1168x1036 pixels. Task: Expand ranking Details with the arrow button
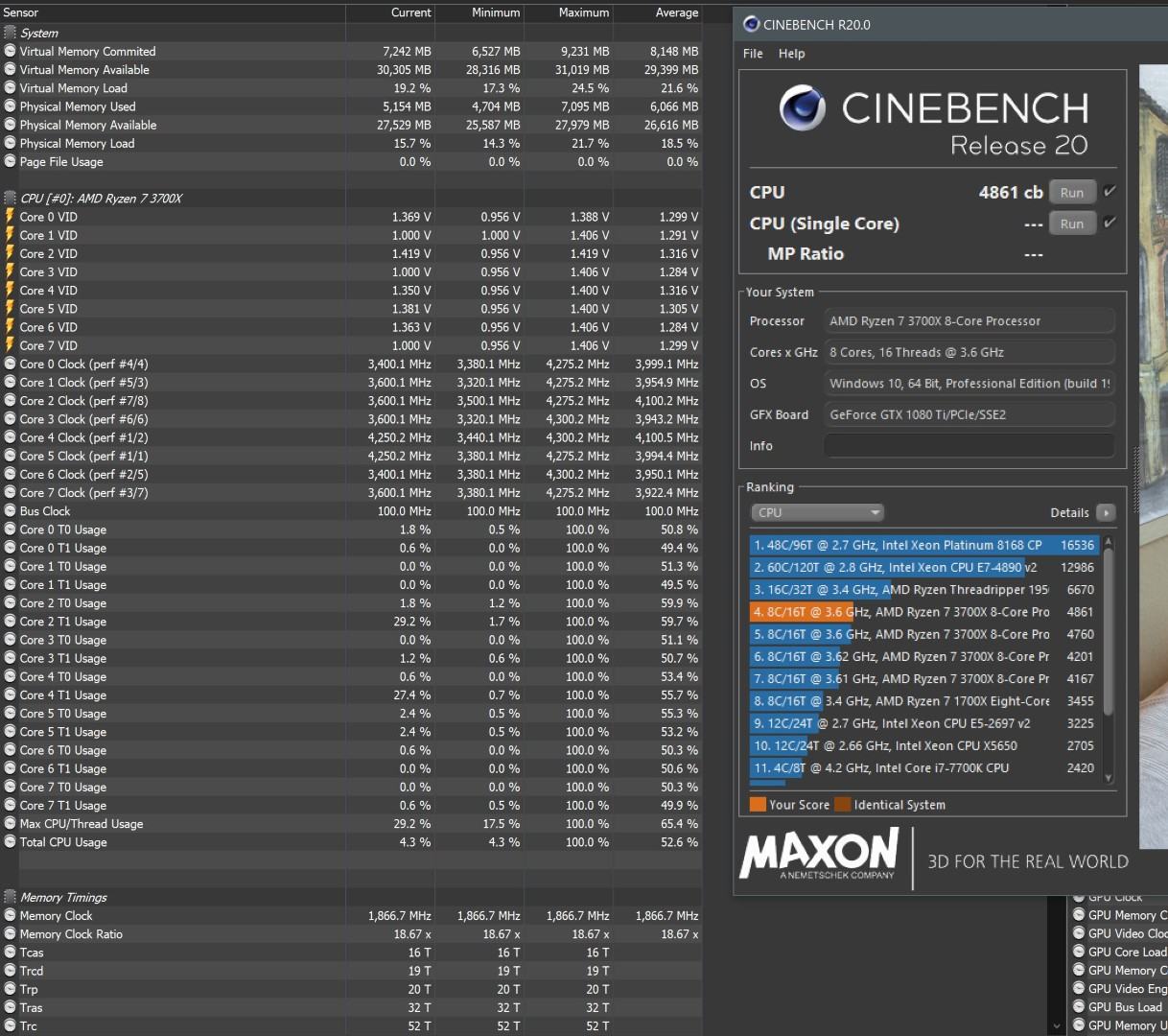[1106, 512]
